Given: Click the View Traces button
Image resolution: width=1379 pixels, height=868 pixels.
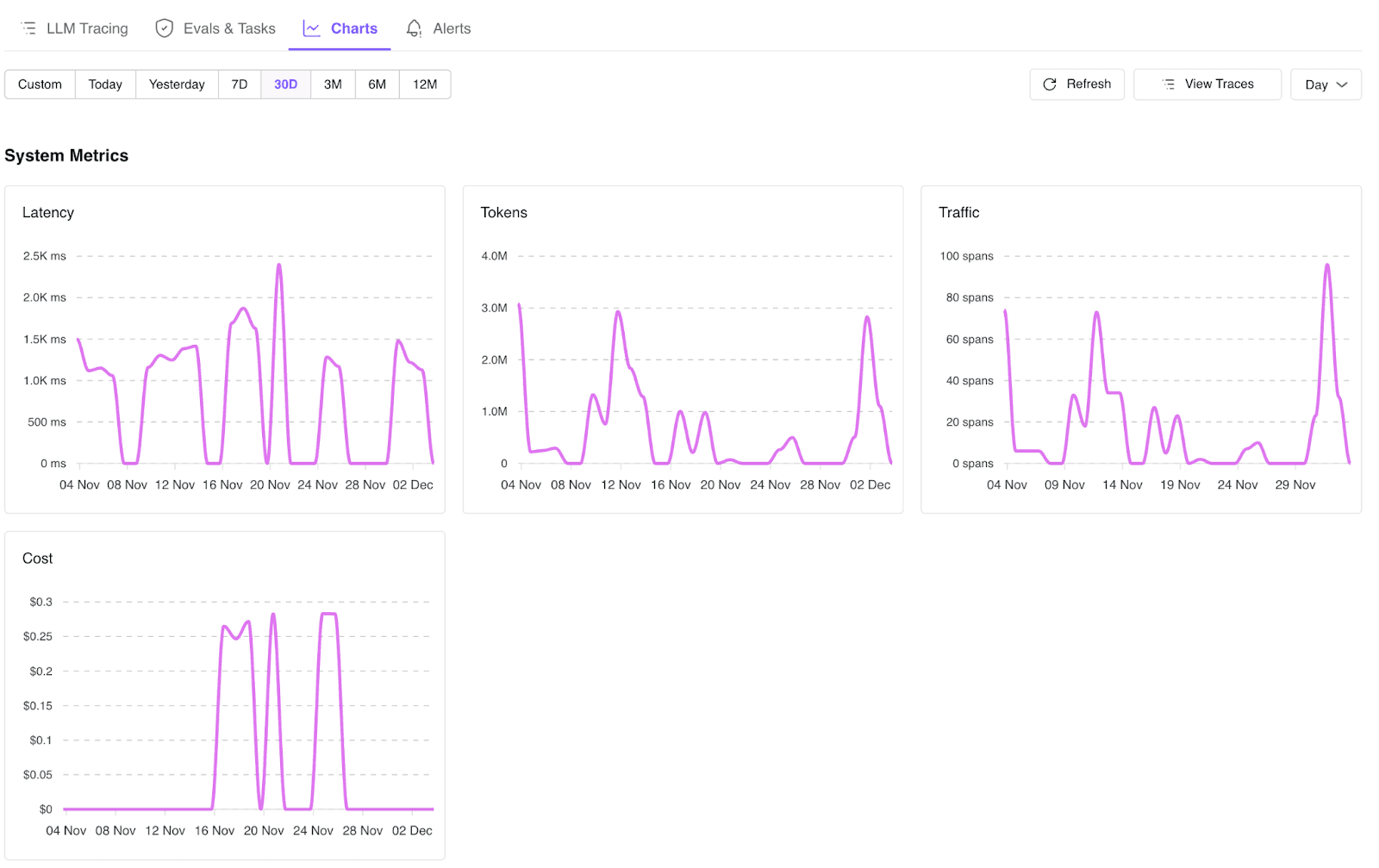Looking at the screenshot, I should click(x=1207, y=84).
